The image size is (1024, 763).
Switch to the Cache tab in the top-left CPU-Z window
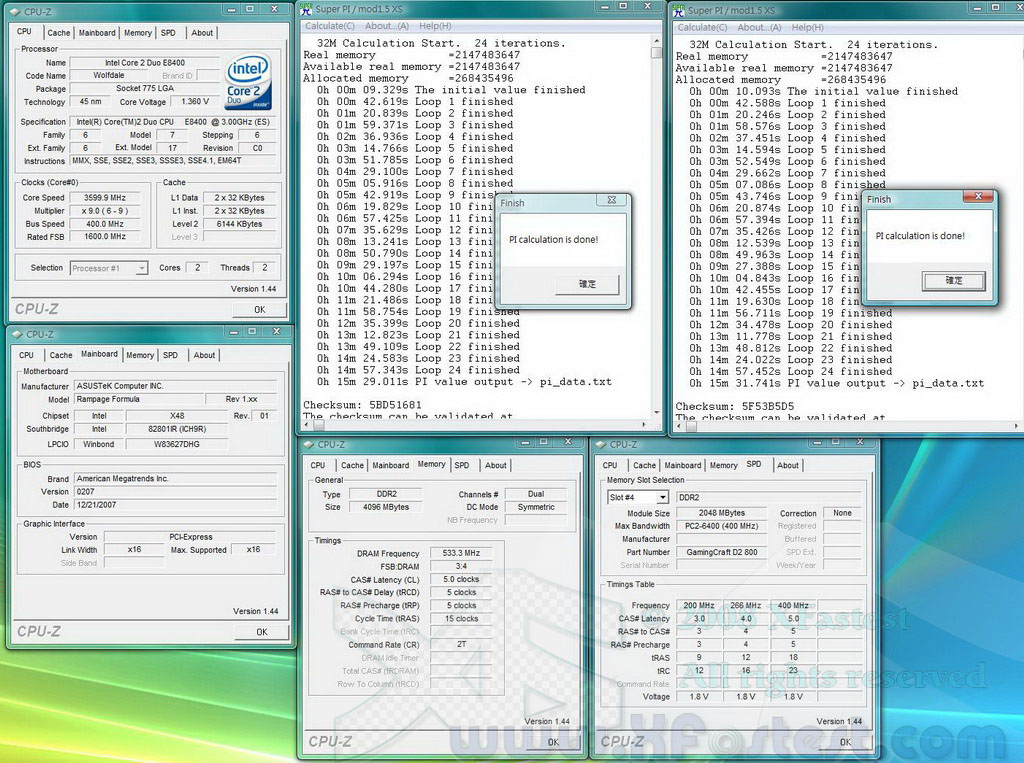coord(59,32)
